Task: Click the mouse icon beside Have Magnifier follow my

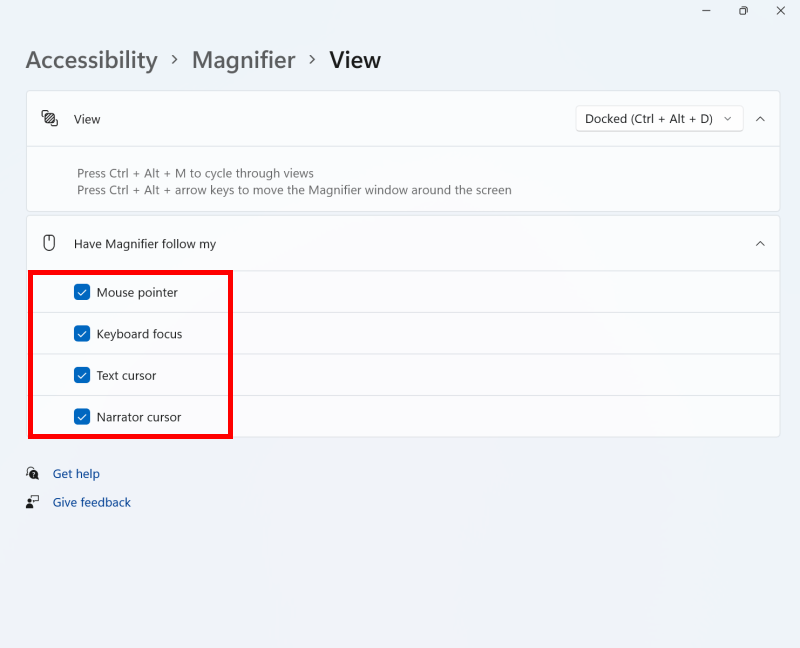Action: coord(49,243)
